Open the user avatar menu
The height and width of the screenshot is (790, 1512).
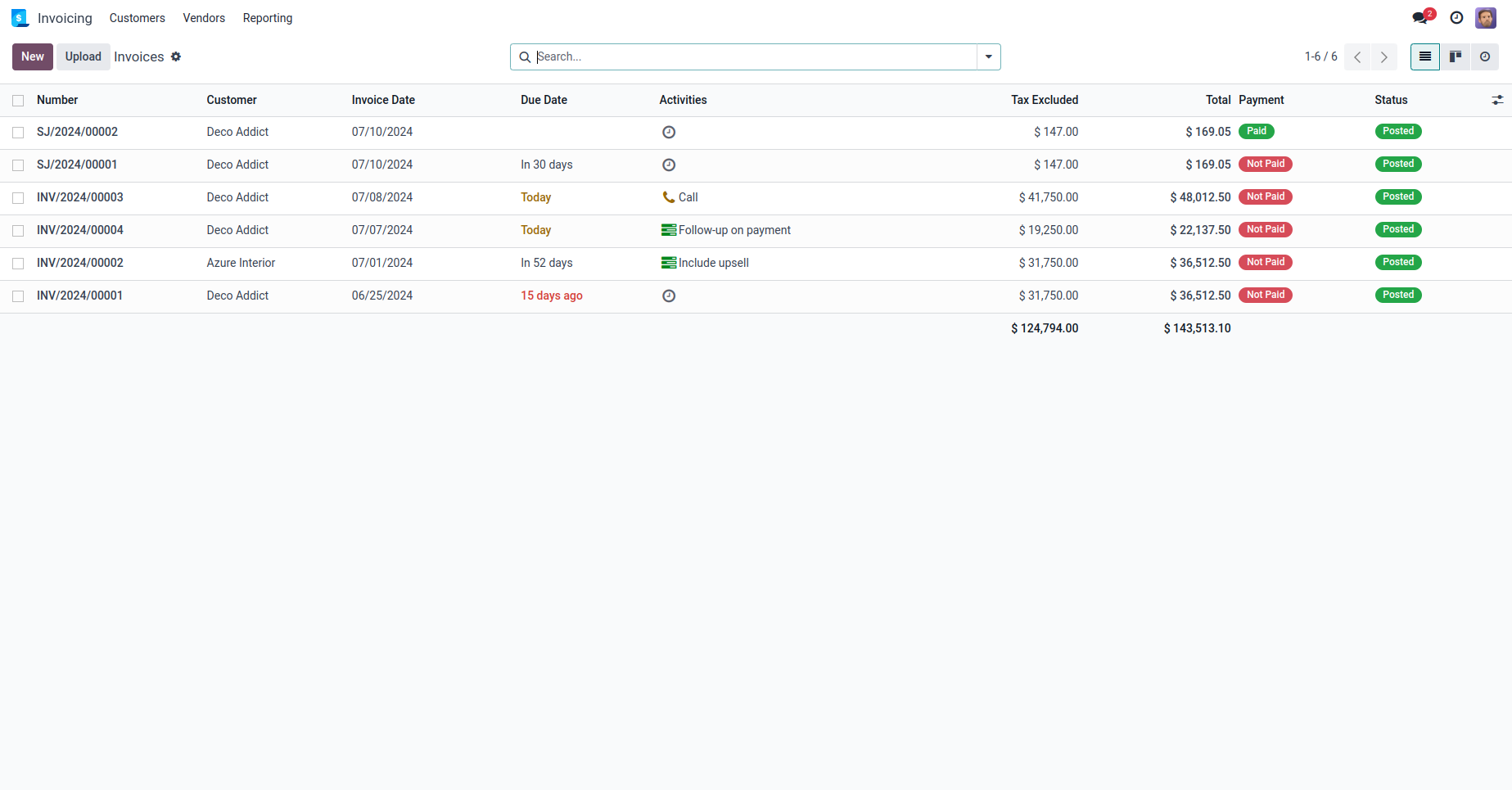[x=1486, y=18]
